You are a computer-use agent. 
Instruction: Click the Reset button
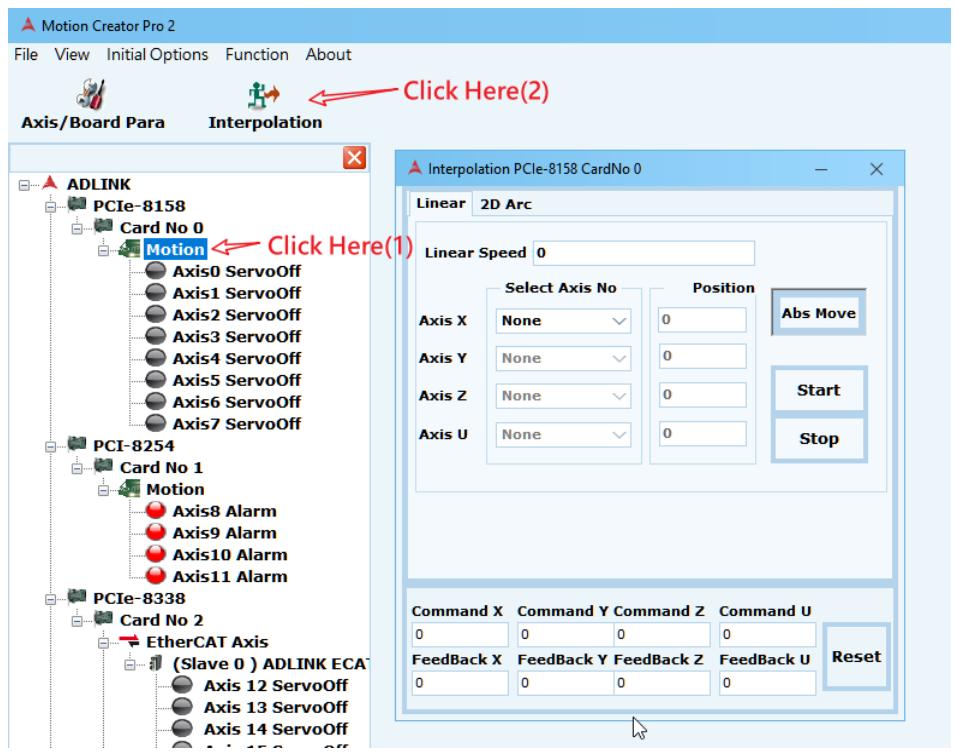click(x=856, y=656)
